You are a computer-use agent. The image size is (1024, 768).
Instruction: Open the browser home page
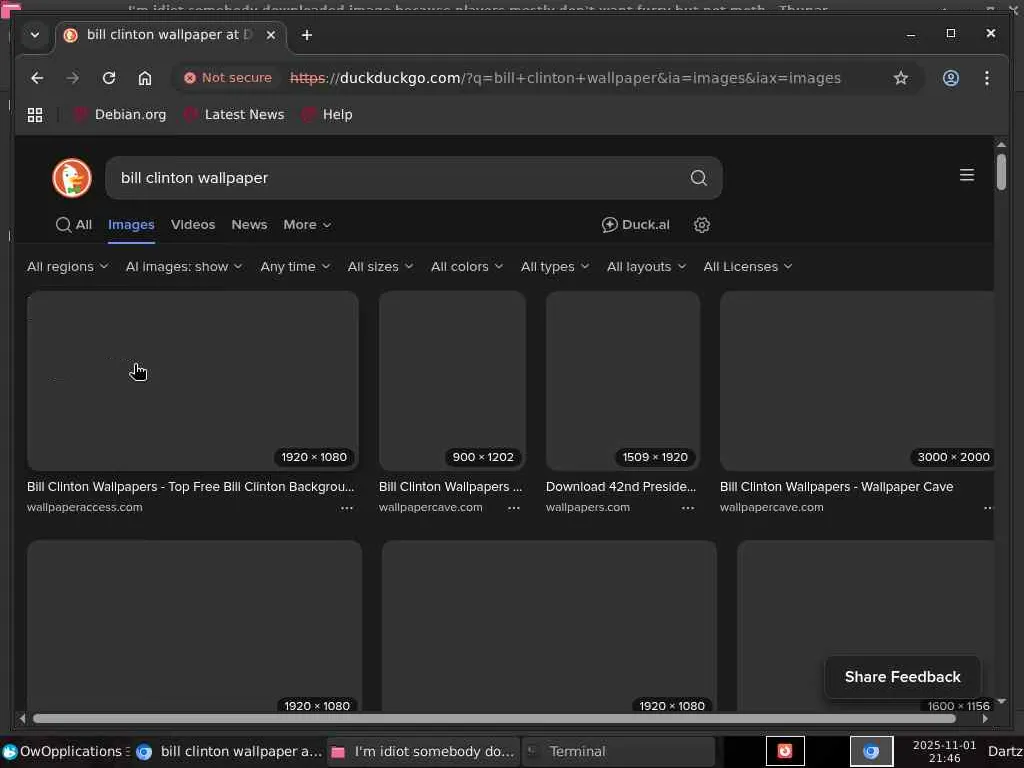(x=145, y=78)
